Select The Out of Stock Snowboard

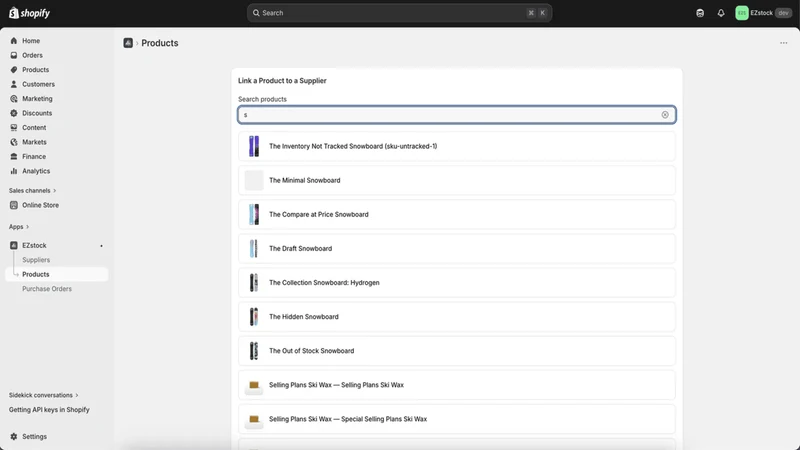click(457, 351)
